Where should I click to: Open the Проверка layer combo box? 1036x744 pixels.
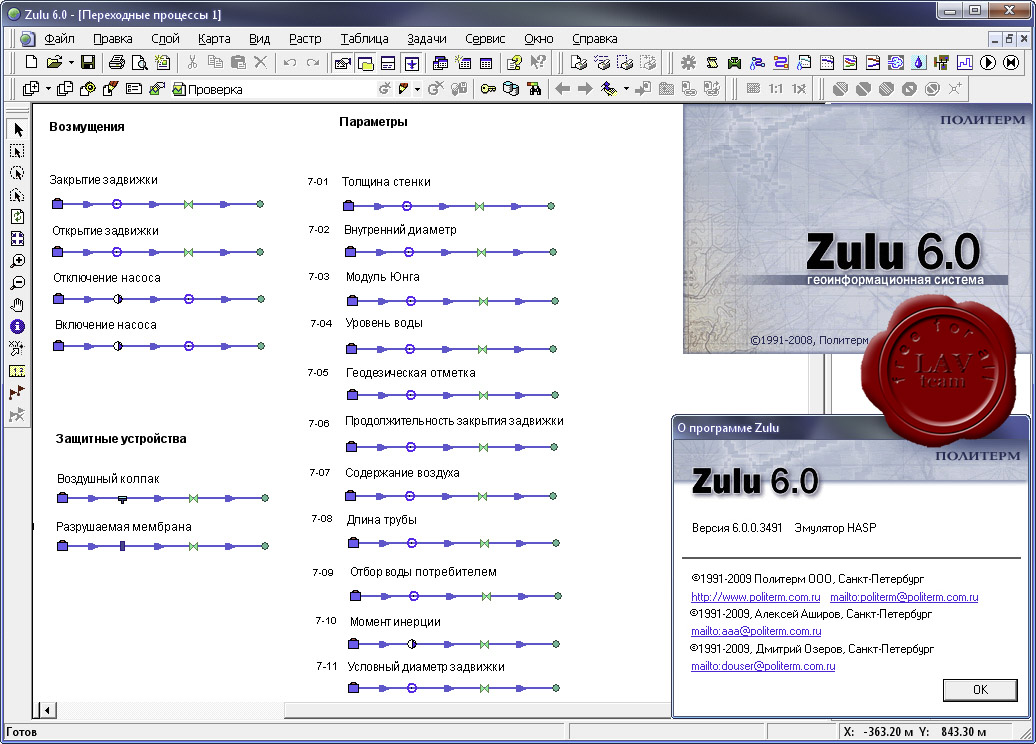[x=272, y=89]
